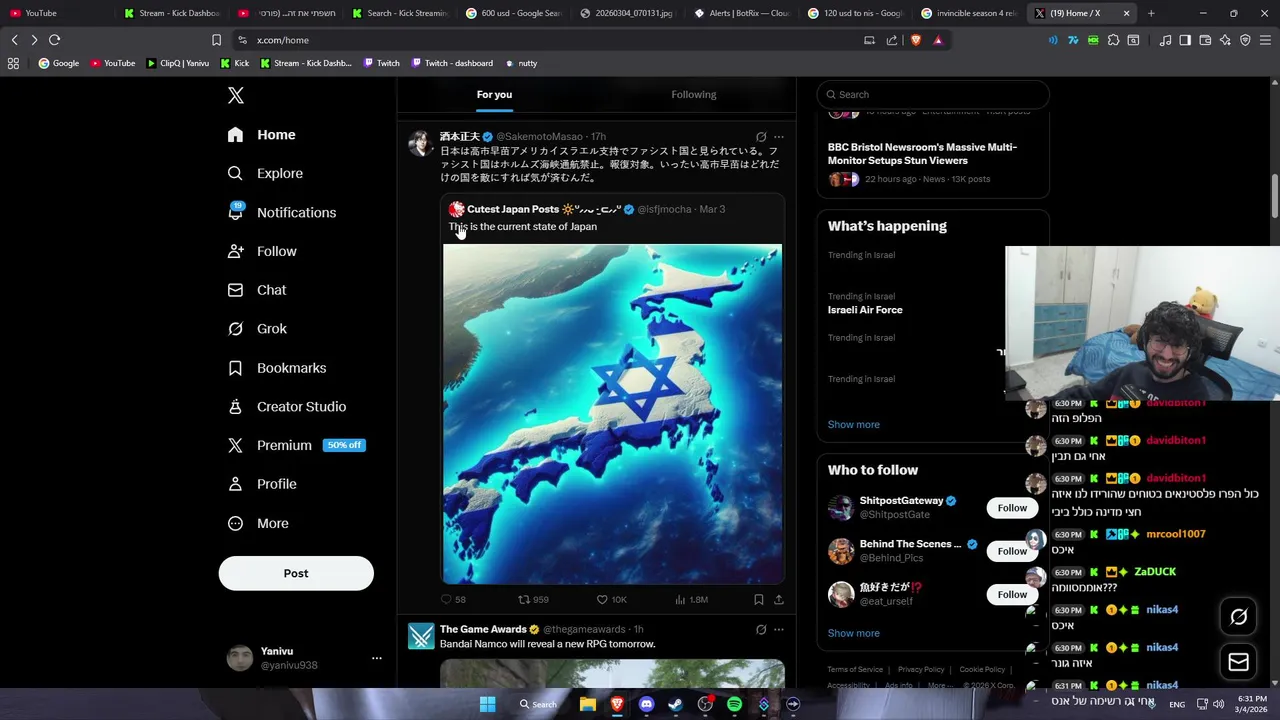Toggle browser sidebar panel icon

point(1185,40)
